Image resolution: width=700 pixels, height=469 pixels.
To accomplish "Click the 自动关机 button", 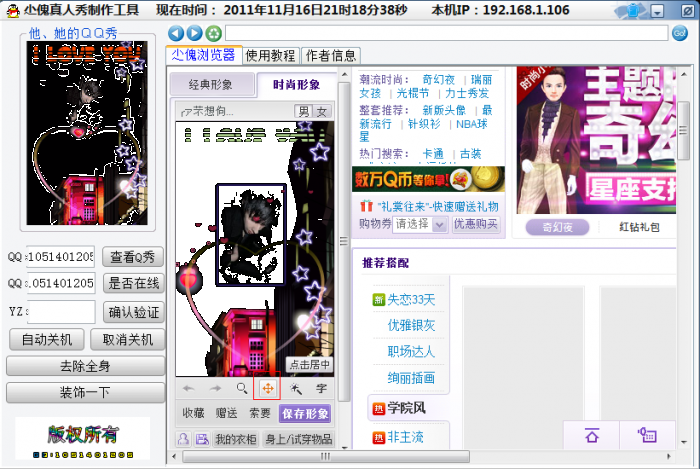I will click(x=47, y=340).
